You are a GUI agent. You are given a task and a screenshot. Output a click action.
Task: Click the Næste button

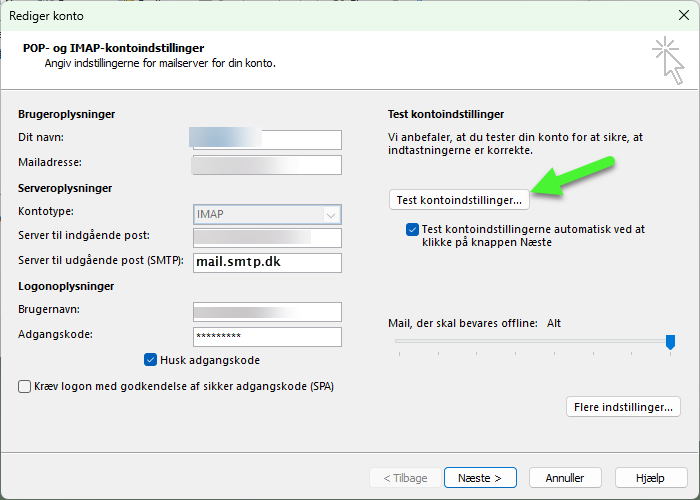[480, 477]
